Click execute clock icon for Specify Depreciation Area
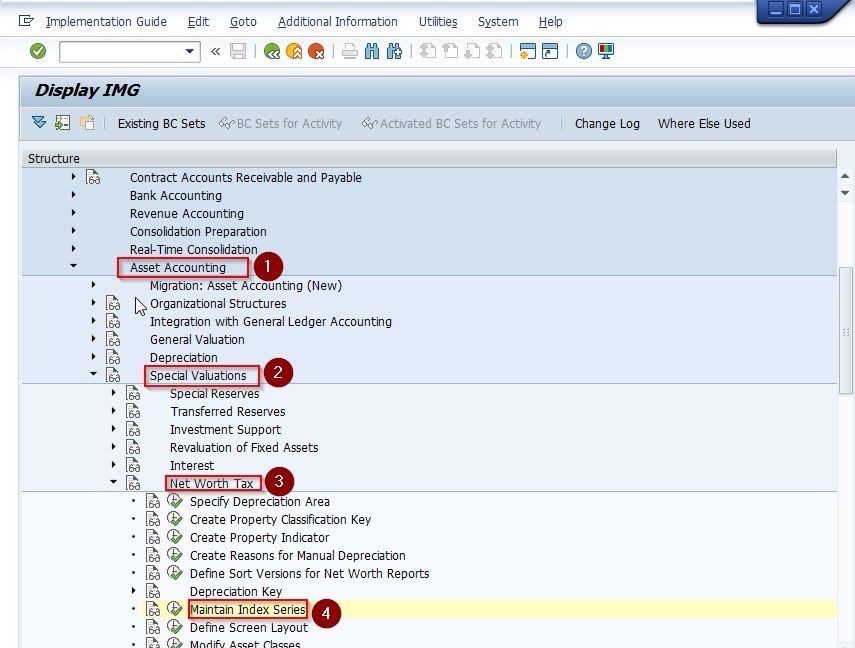The height and width of the screenshot is (648, 855). (174, 501)
